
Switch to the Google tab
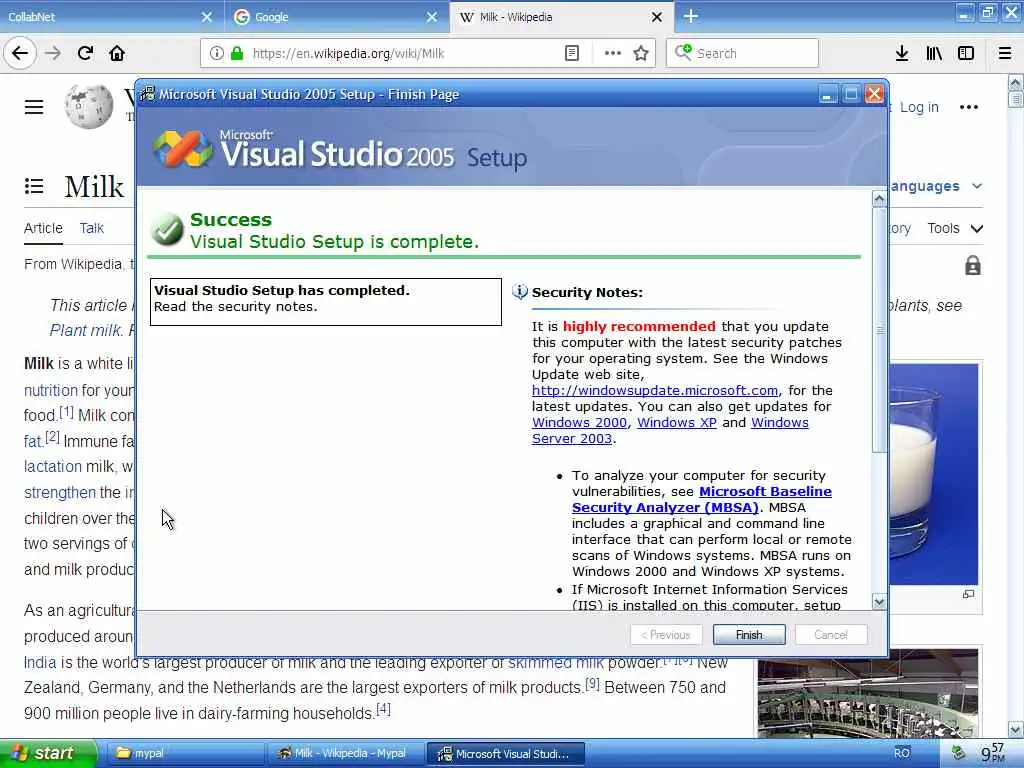click(337, 17)
